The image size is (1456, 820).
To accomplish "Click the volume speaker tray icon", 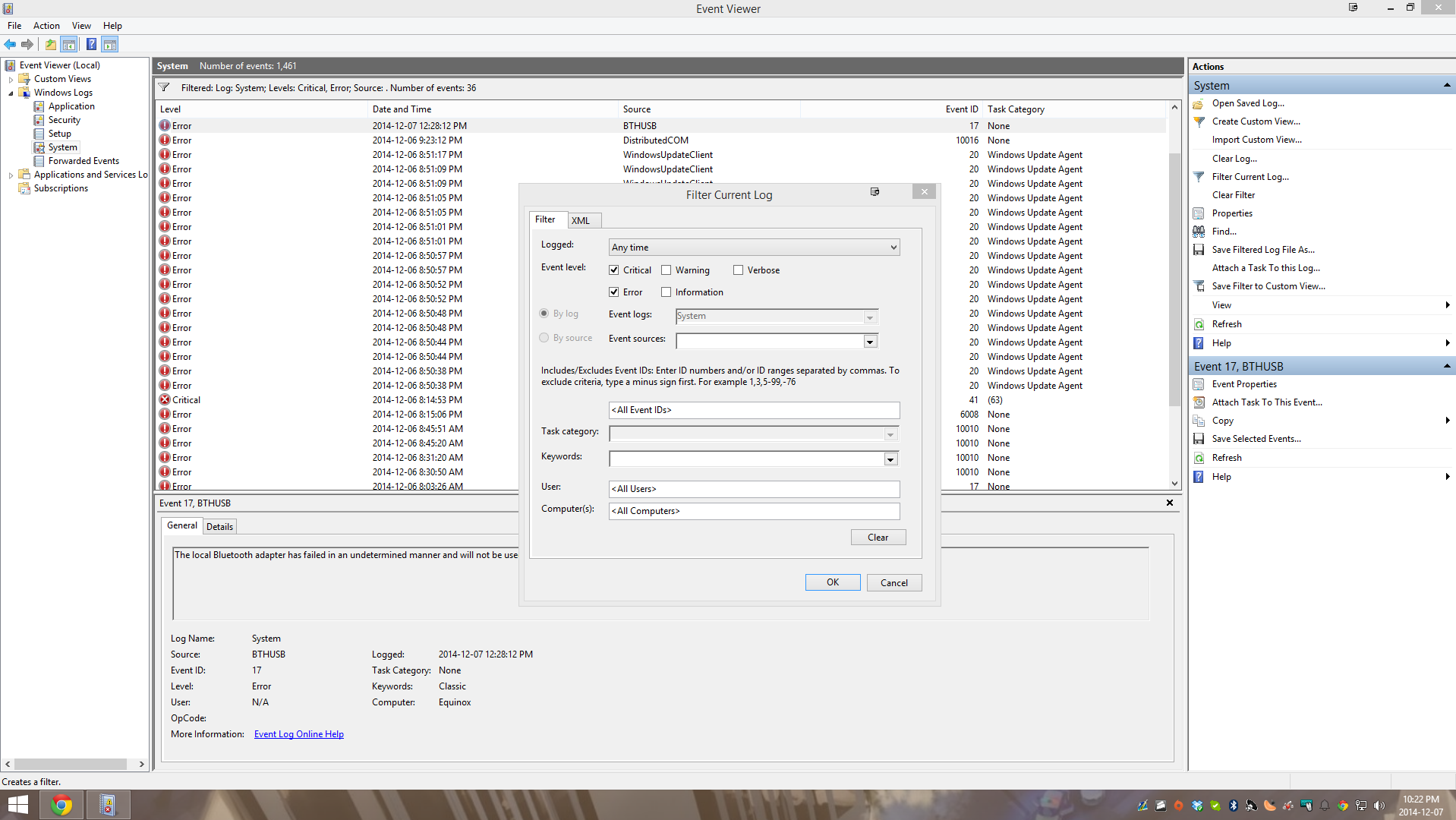I will click(1379, 806).
